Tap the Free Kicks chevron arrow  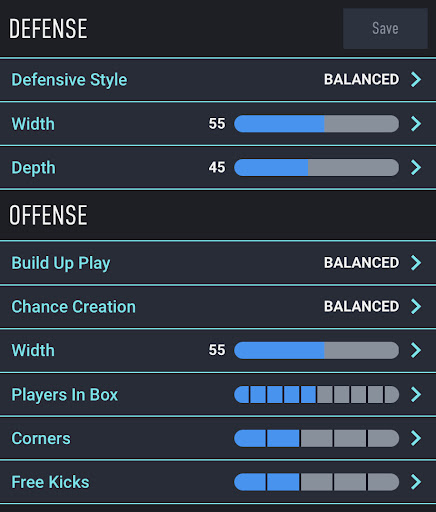point(416,482)
